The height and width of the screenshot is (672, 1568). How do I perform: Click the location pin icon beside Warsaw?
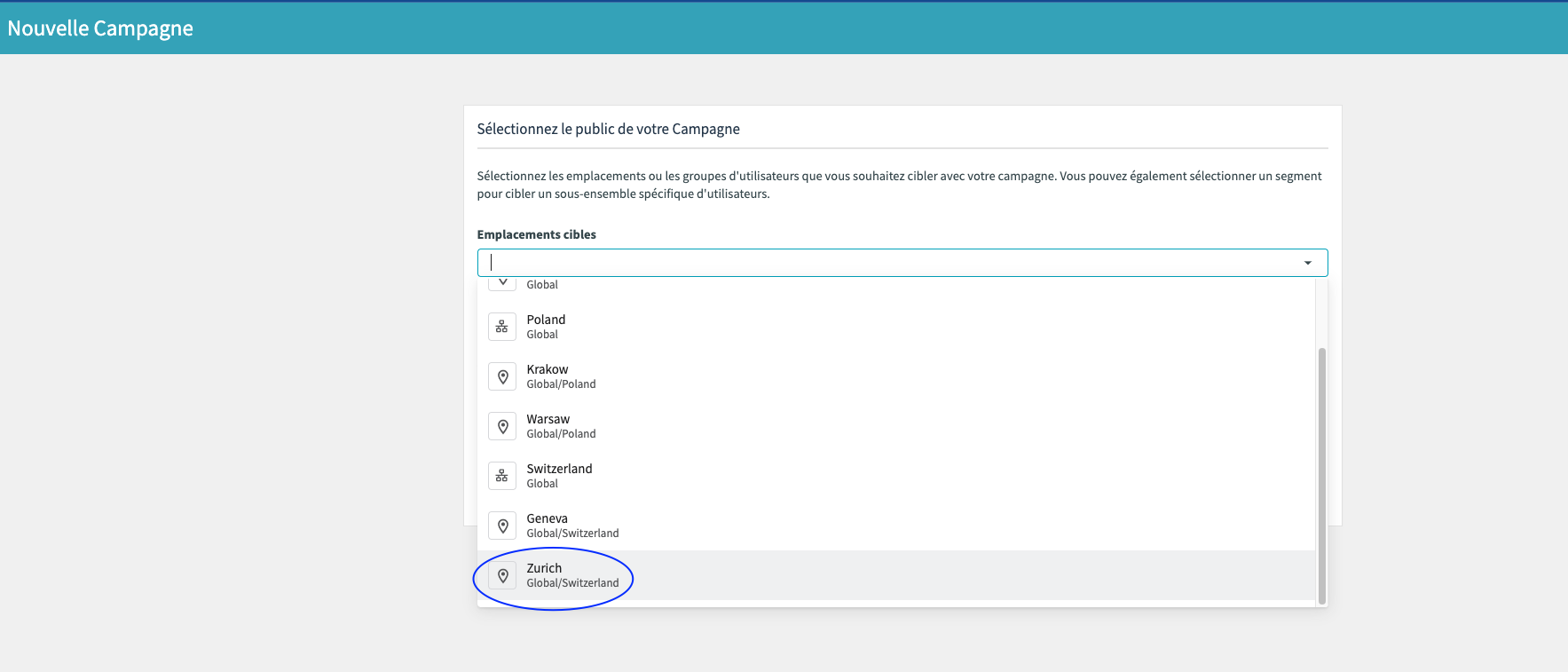pyautogui.click(x=502, y=426)
